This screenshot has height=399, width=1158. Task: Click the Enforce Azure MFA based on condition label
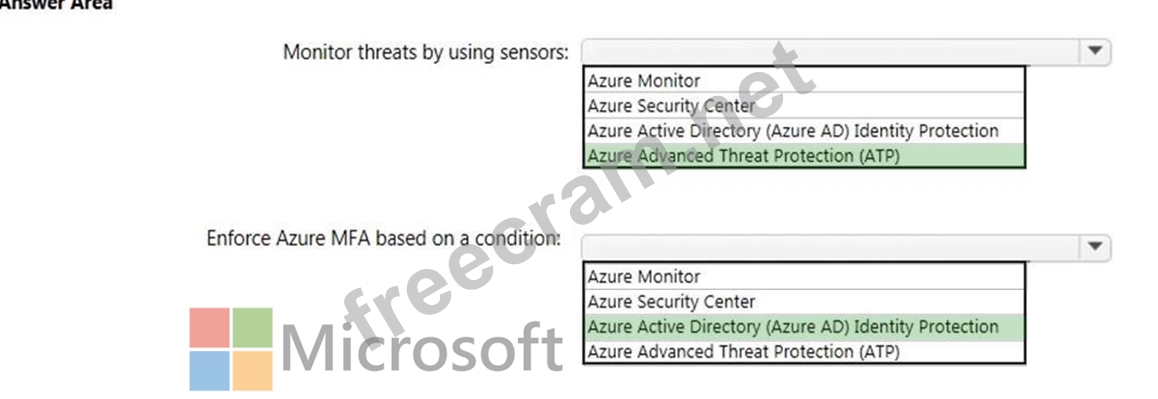pos(383,239)
